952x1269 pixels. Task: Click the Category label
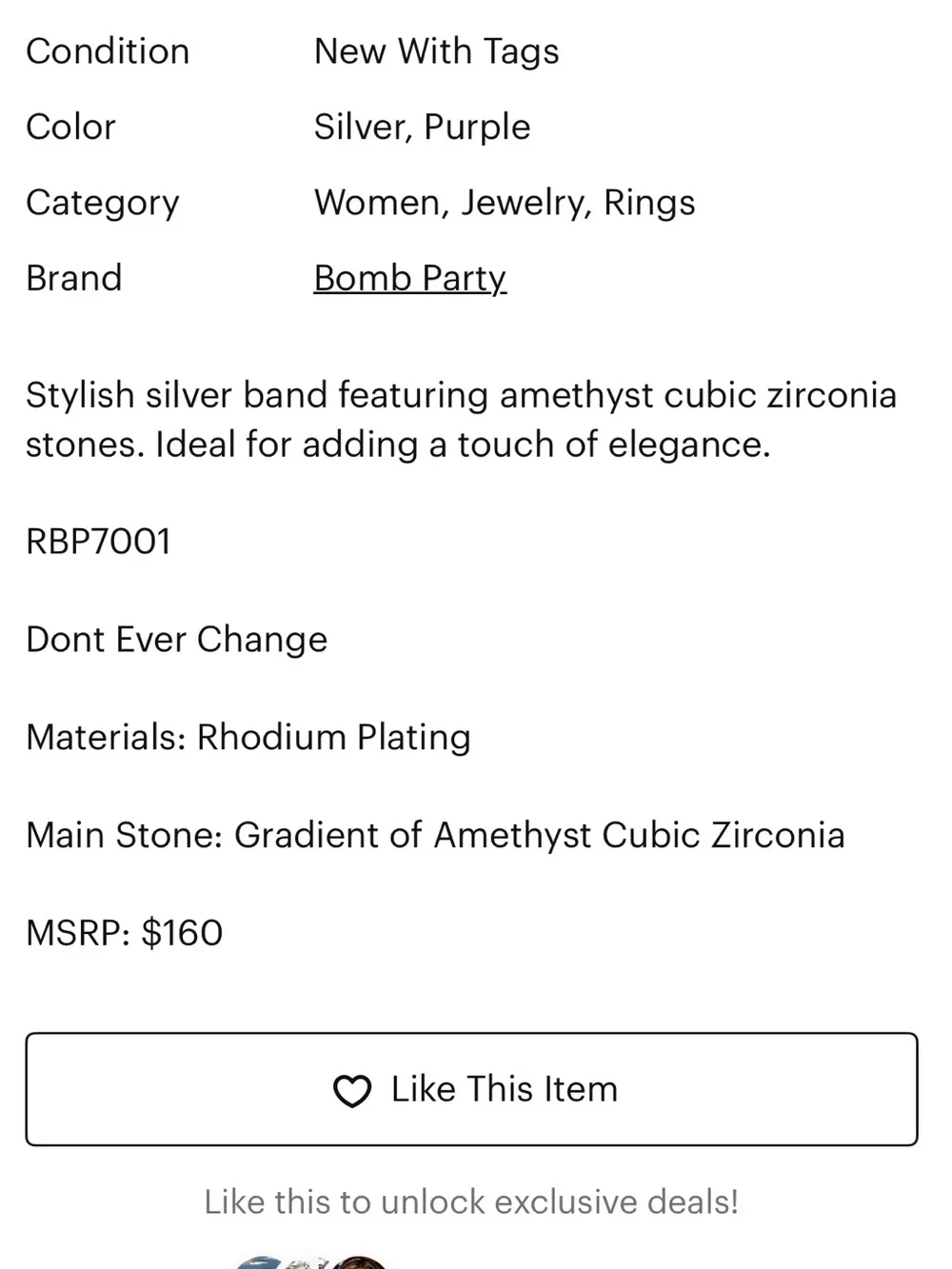pyautogui.click(x=103, y=204)
